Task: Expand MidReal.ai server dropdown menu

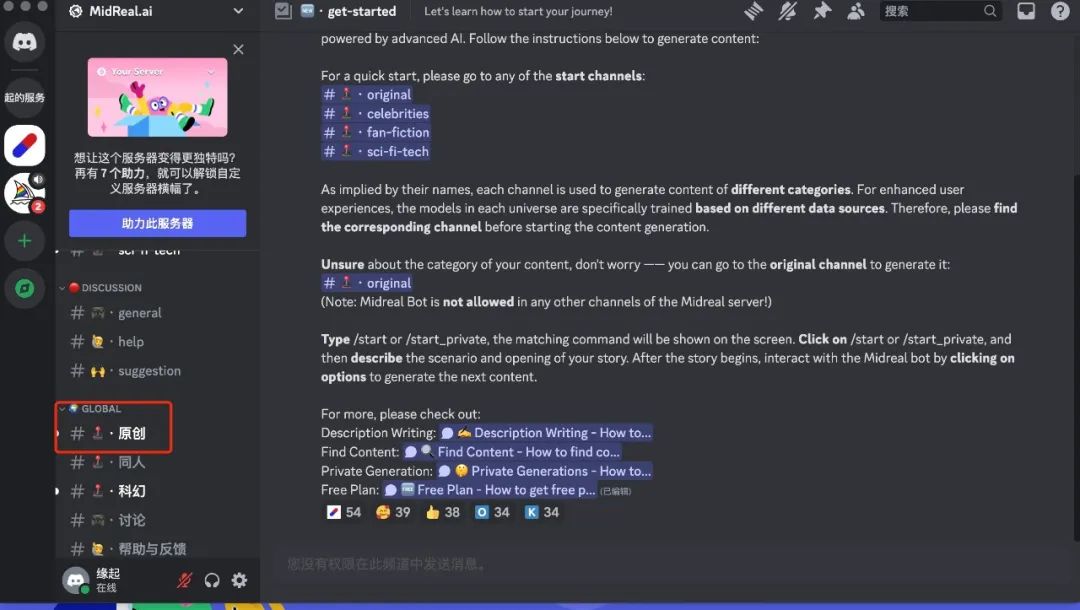Action: coord(238,11)
